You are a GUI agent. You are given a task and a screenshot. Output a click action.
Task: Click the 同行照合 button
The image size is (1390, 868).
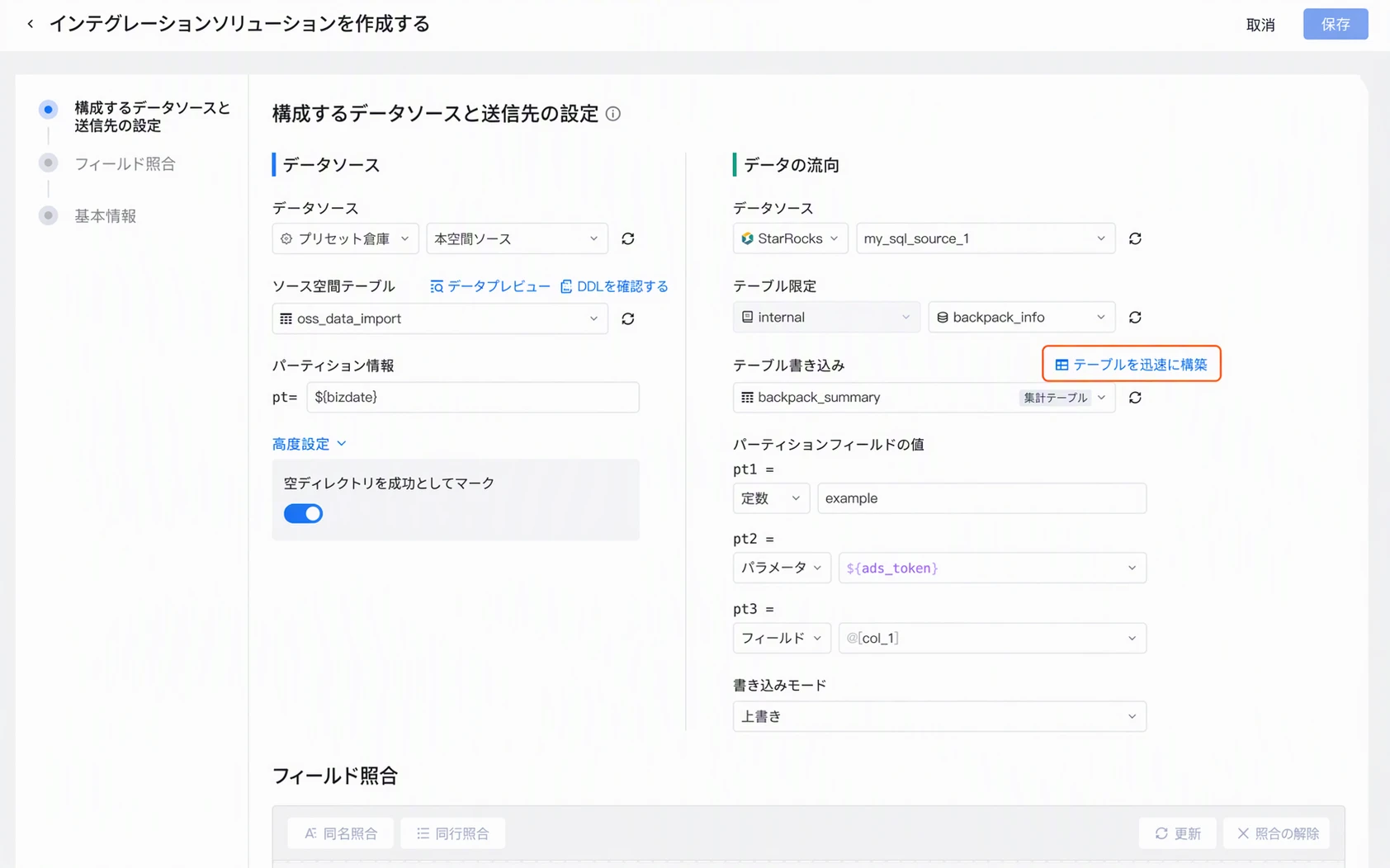[x=453, y=833]
